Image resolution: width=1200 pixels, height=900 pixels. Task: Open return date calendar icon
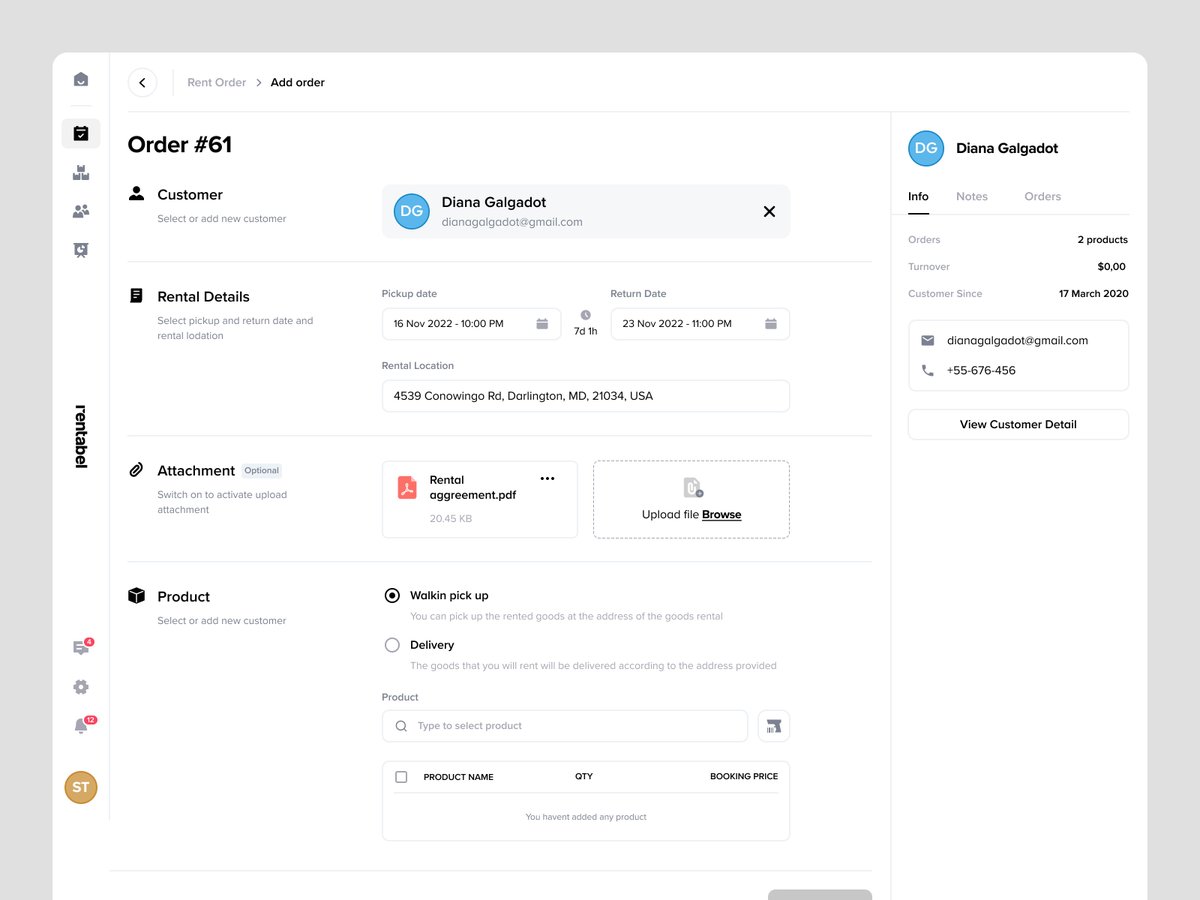pos(771,324)
